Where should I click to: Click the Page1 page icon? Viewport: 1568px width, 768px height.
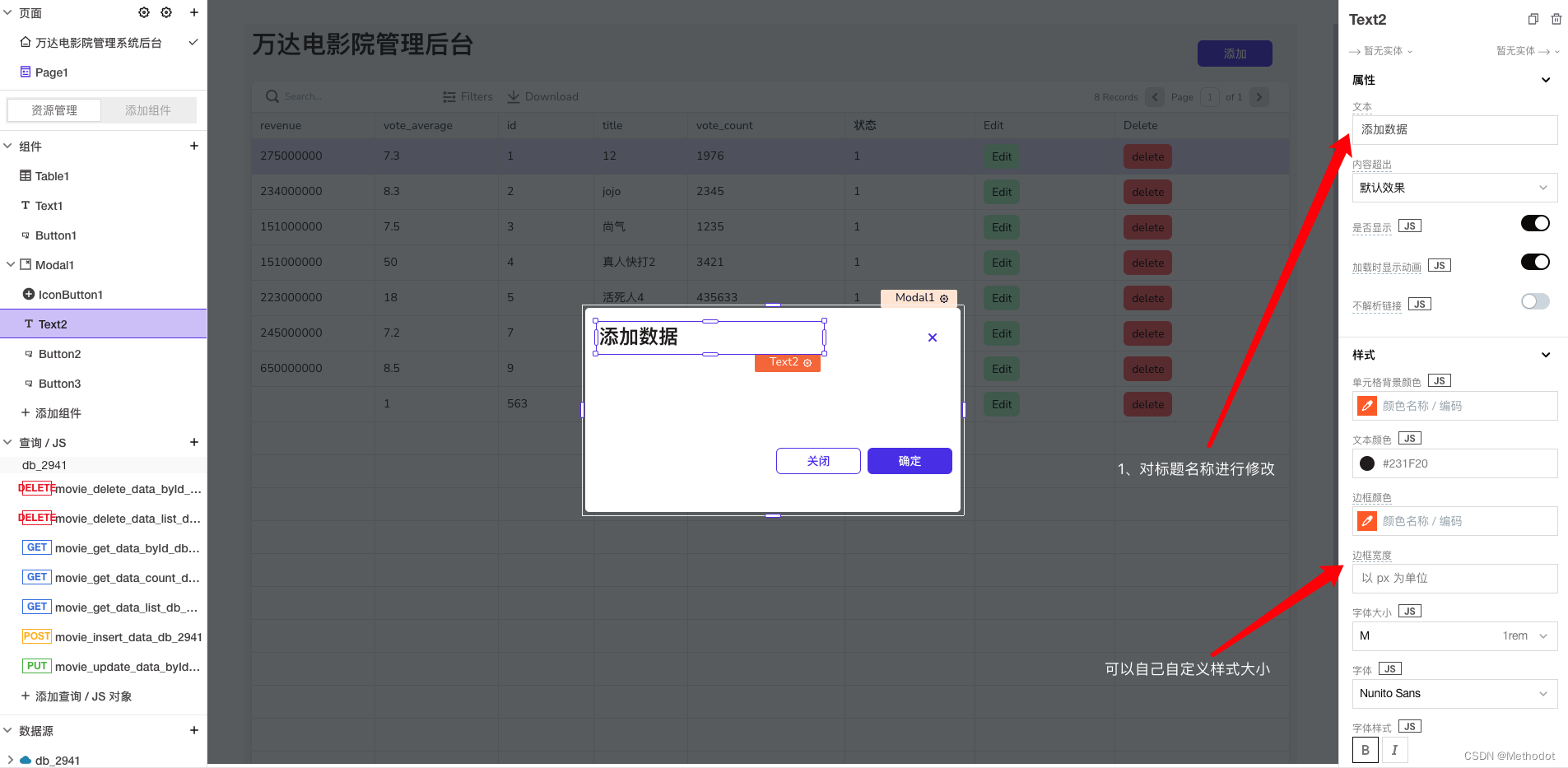click(26, 72)
